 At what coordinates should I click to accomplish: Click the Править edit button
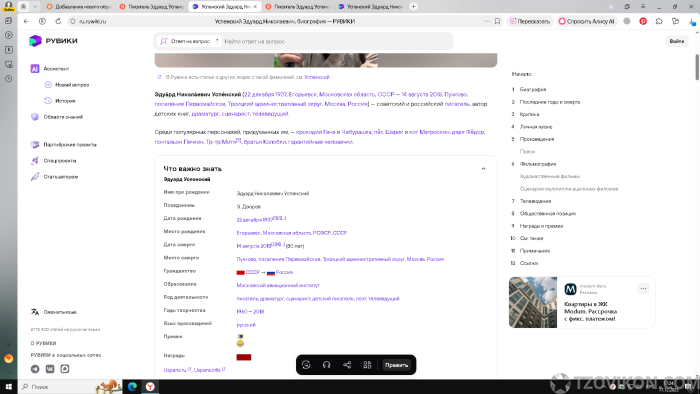(396, 365)
